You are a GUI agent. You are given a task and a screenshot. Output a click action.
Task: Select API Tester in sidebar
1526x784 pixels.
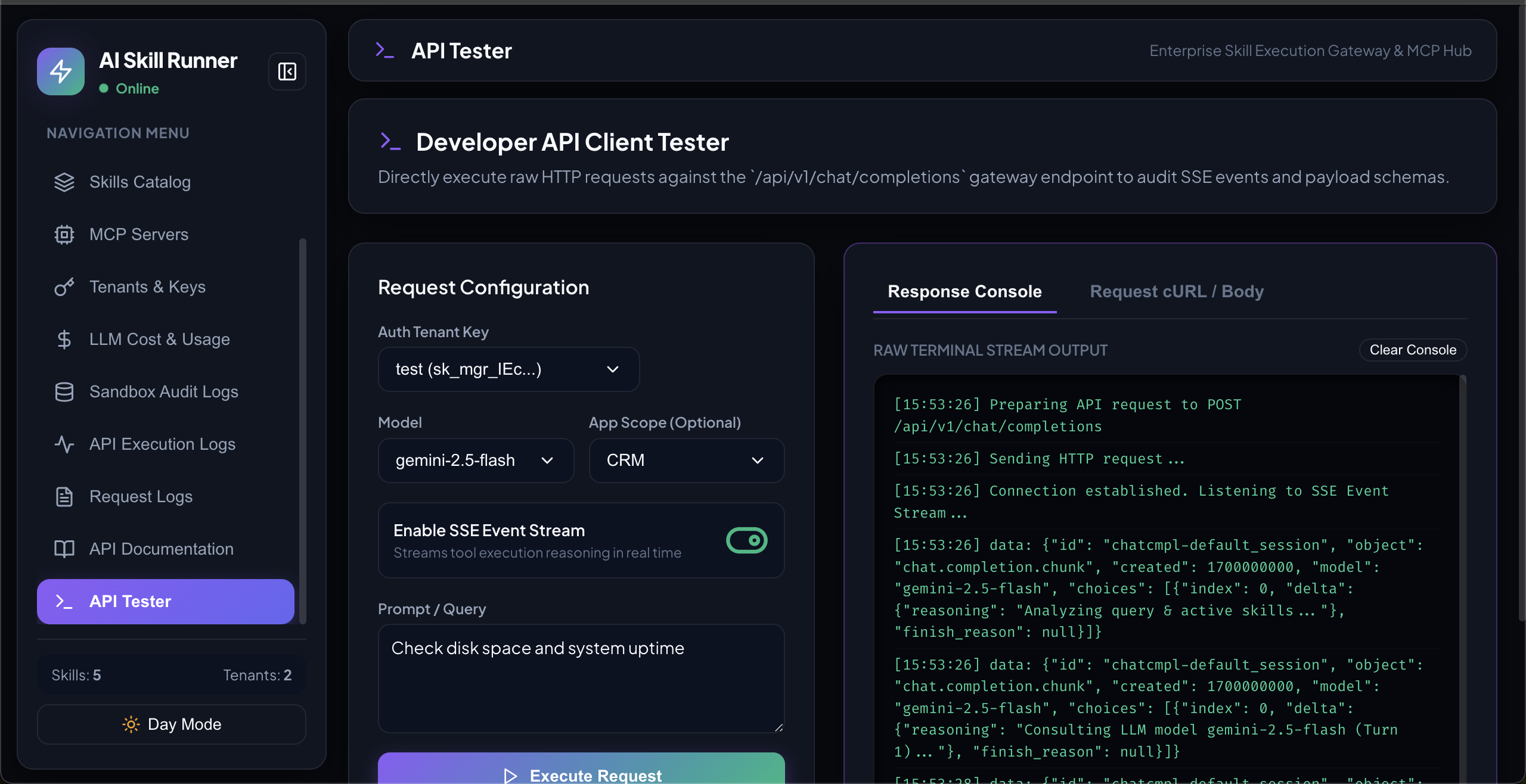click(x=166, y=602)
